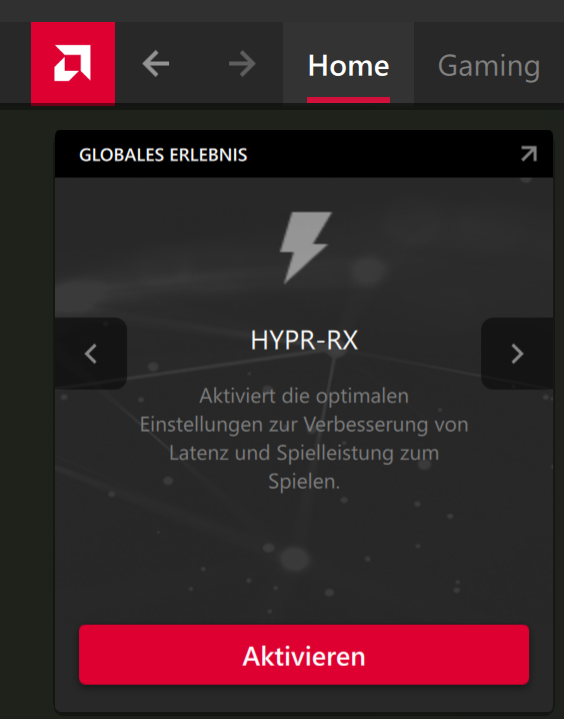Screen dimensions: 564x719
Task: Activate HYPR-RX with the Aktivieren button
Action: click(304, 655)
